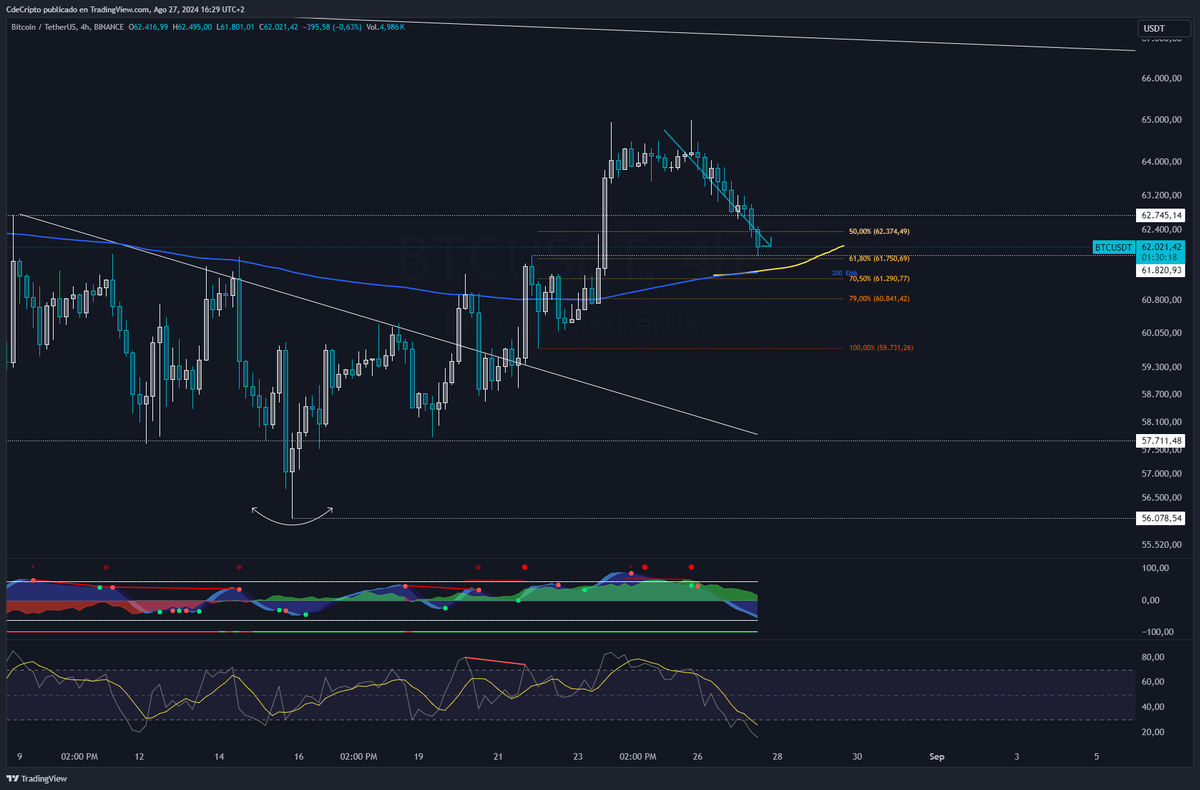Click the 58.700,00 price axis label
The height and width of the screenshot is (790, 1200).
1161,395
